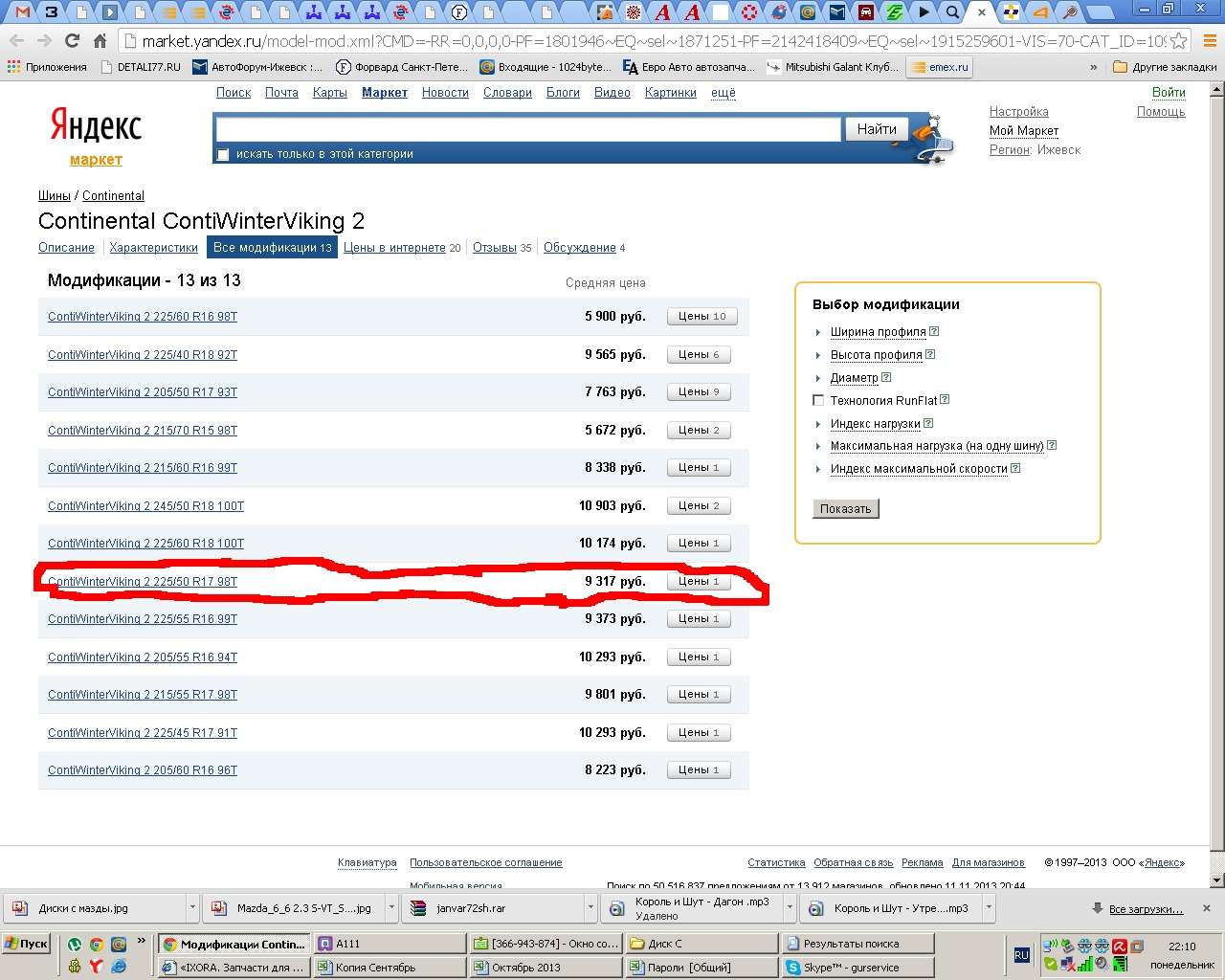Screen dimensions: 1225x980
Task: Check 'искать только в этой категории' box
Action: point(223,155)
